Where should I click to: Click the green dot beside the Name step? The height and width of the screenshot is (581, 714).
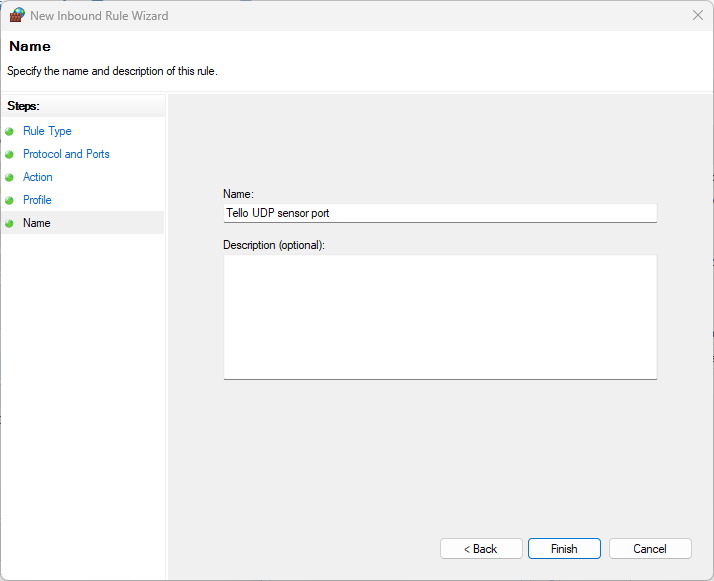point(10,223)
